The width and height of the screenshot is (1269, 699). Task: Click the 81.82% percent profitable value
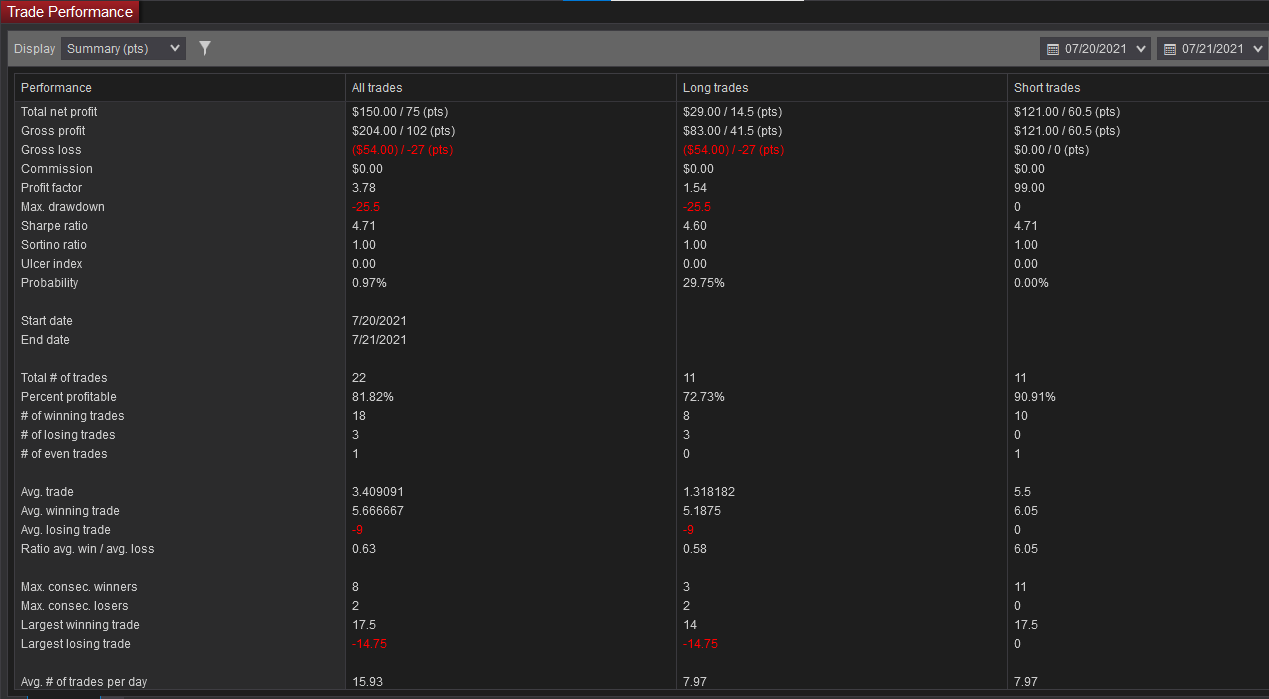click(x=373, y=397)
